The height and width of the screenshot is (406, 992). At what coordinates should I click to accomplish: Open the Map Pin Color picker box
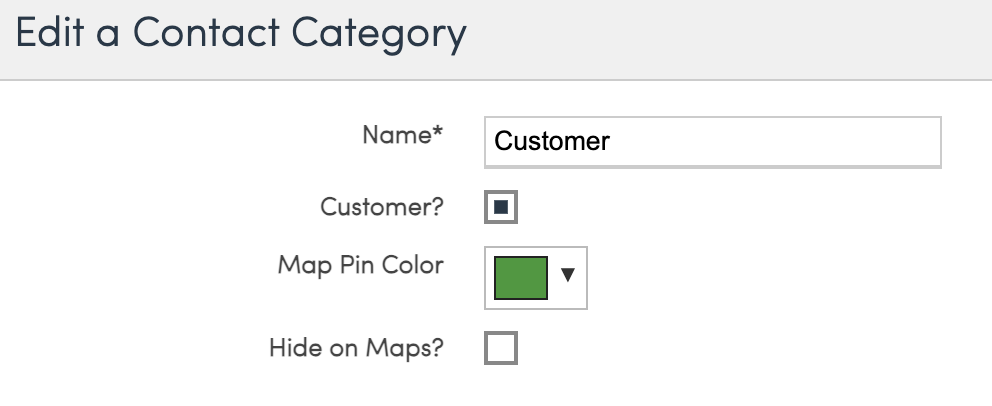point(536,278)
